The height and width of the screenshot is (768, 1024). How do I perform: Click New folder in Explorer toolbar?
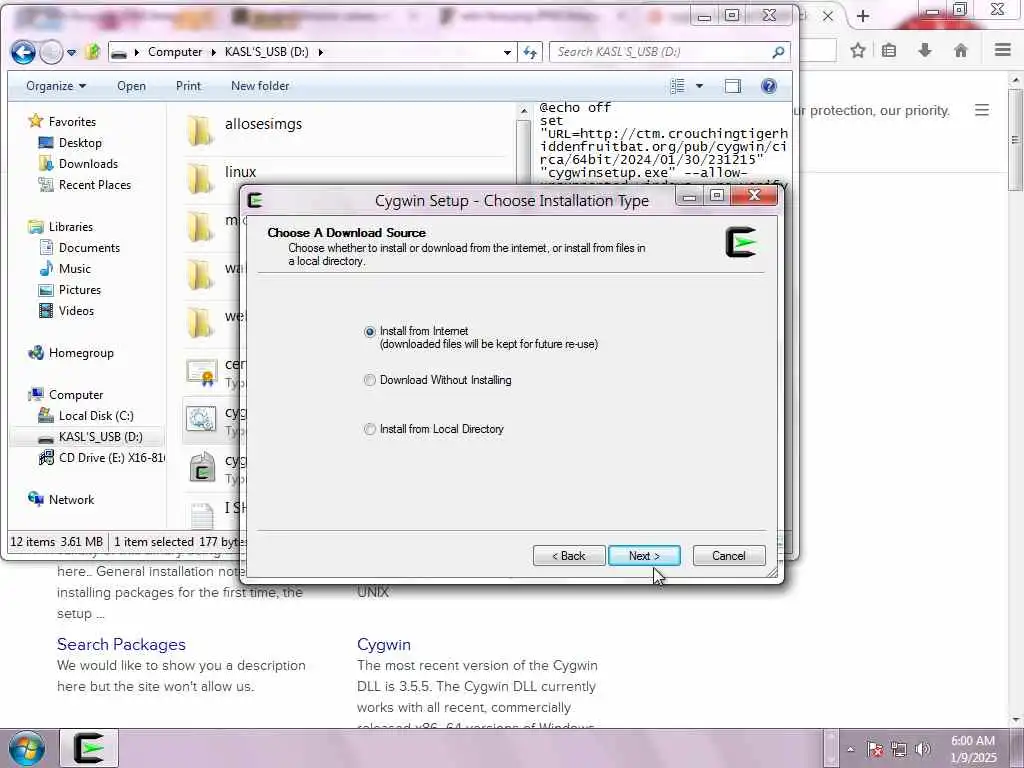[260, 86]
